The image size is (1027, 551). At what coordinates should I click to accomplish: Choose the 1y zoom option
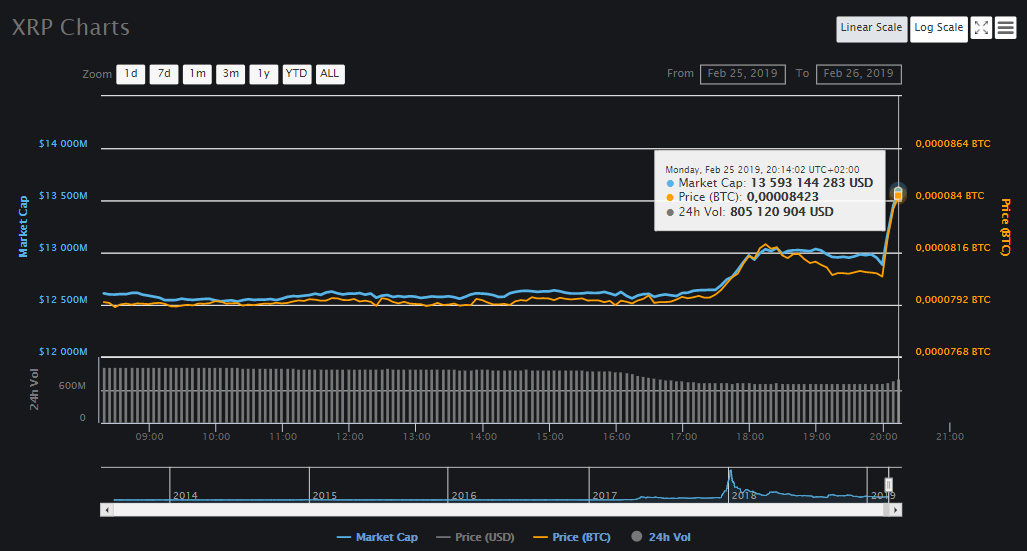coord(263,74)
